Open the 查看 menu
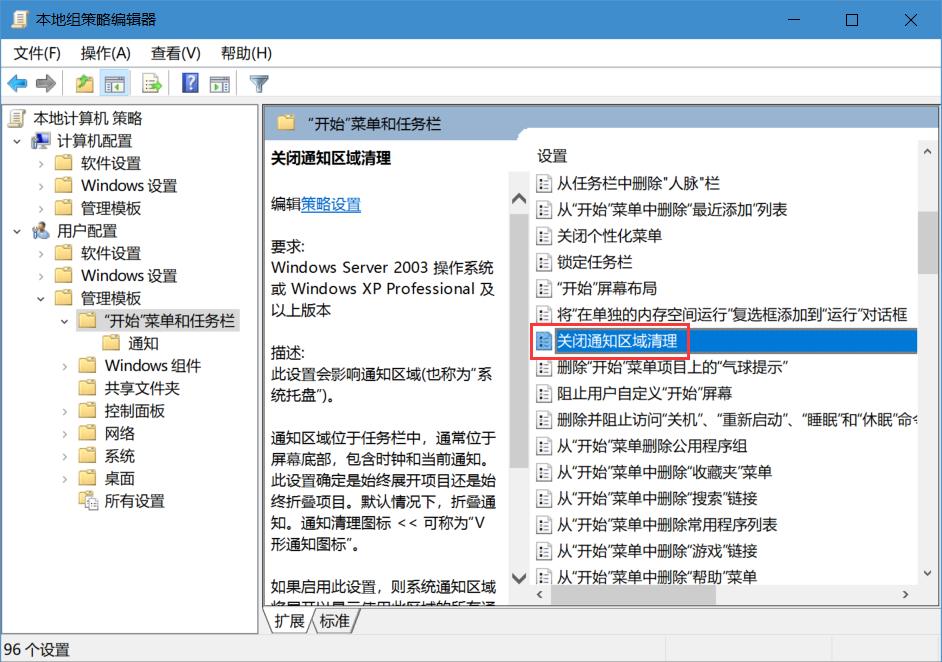Viewport: 942px width, 662px height. click(x=174, y=53)
